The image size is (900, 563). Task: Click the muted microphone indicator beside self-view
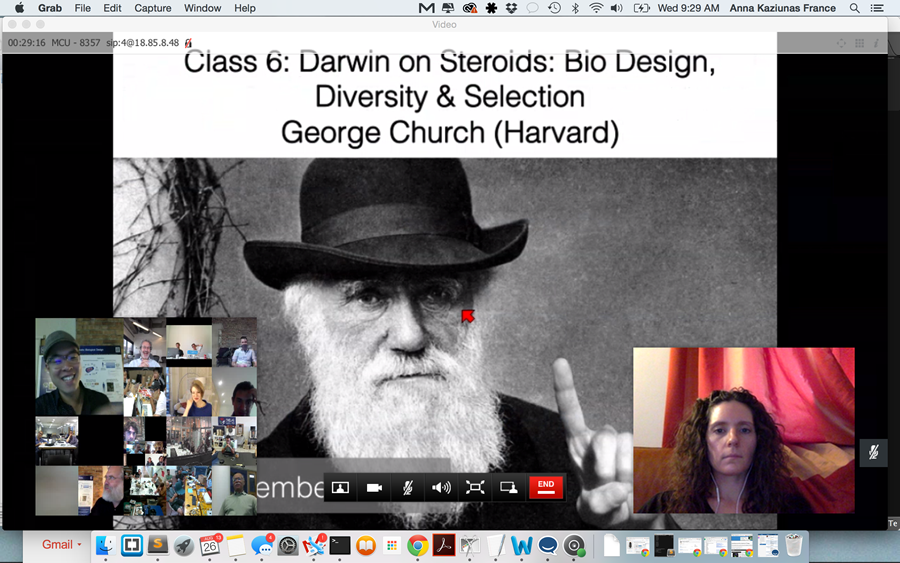pyautogui.click(x=874, y=453)
